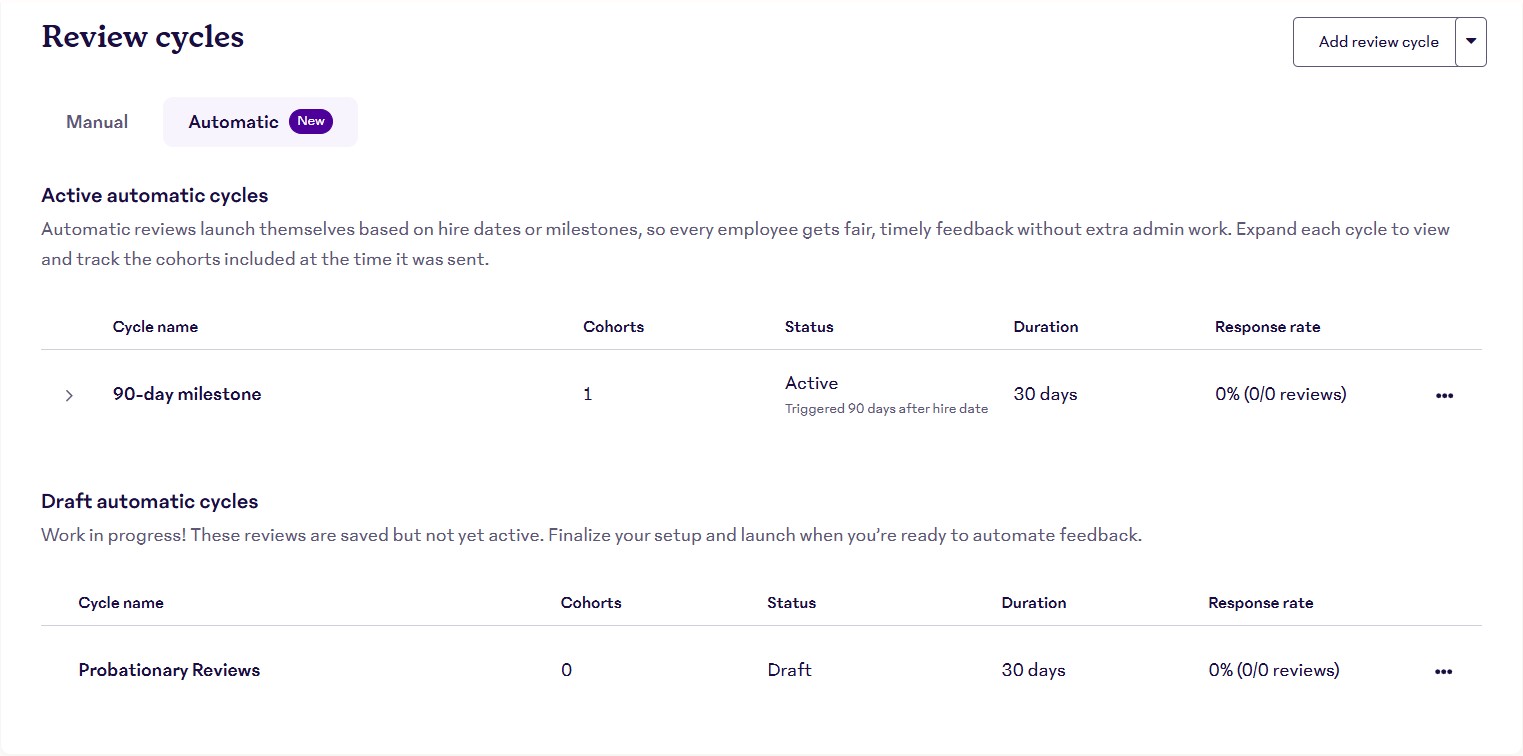Click Draft status of Probationary Reviews
The height and width of the screenshot is (756, 1523).
pos(789,670)
